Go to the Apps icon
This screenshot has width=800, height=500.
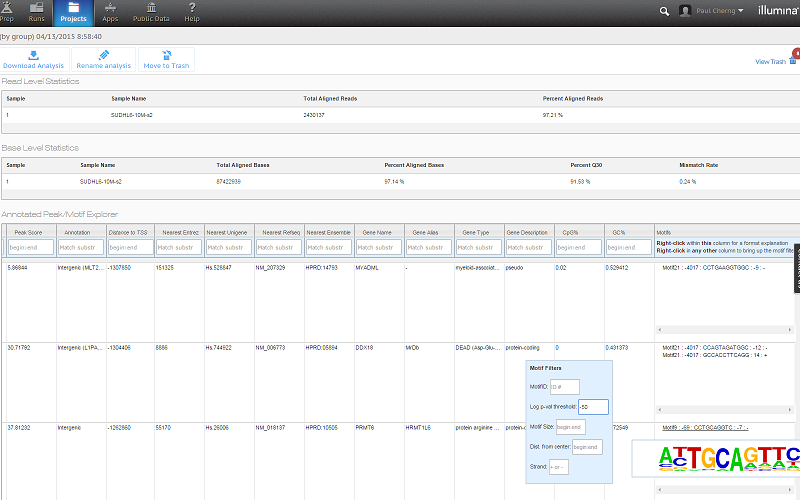(110, 12)
